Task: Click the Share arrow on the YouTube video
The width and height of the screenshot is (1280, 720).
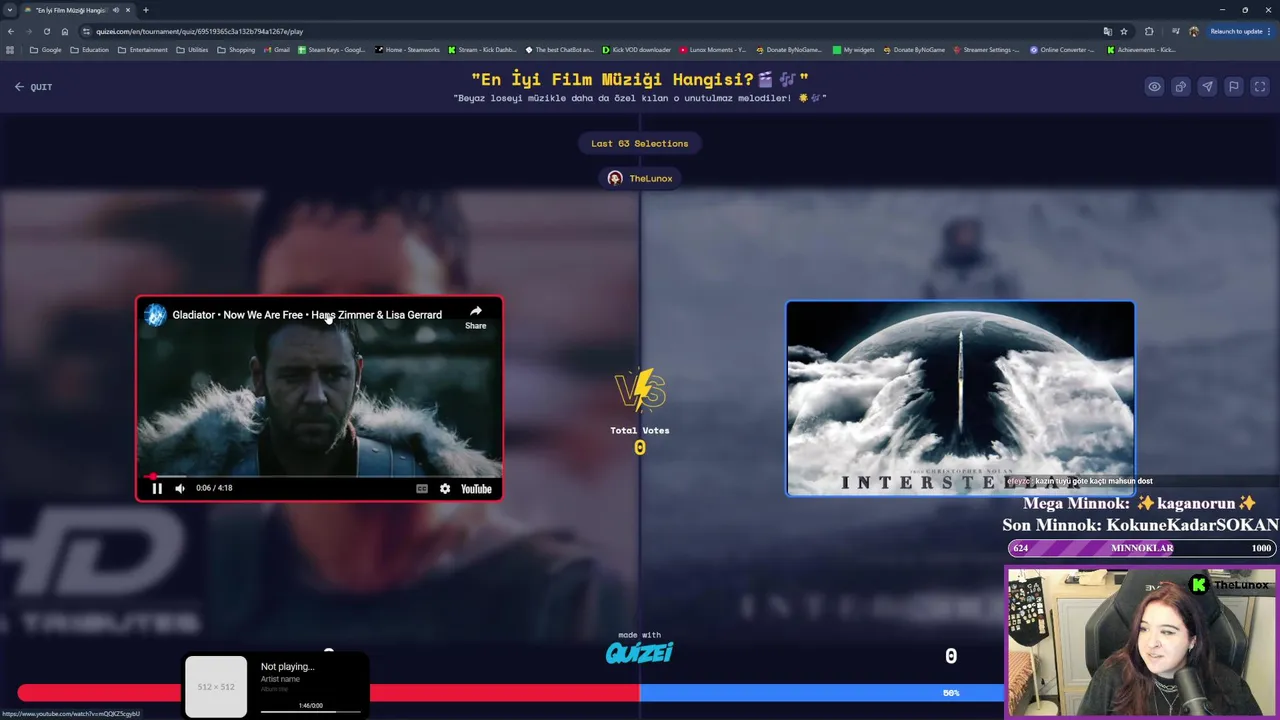Action: pos(476,317)
